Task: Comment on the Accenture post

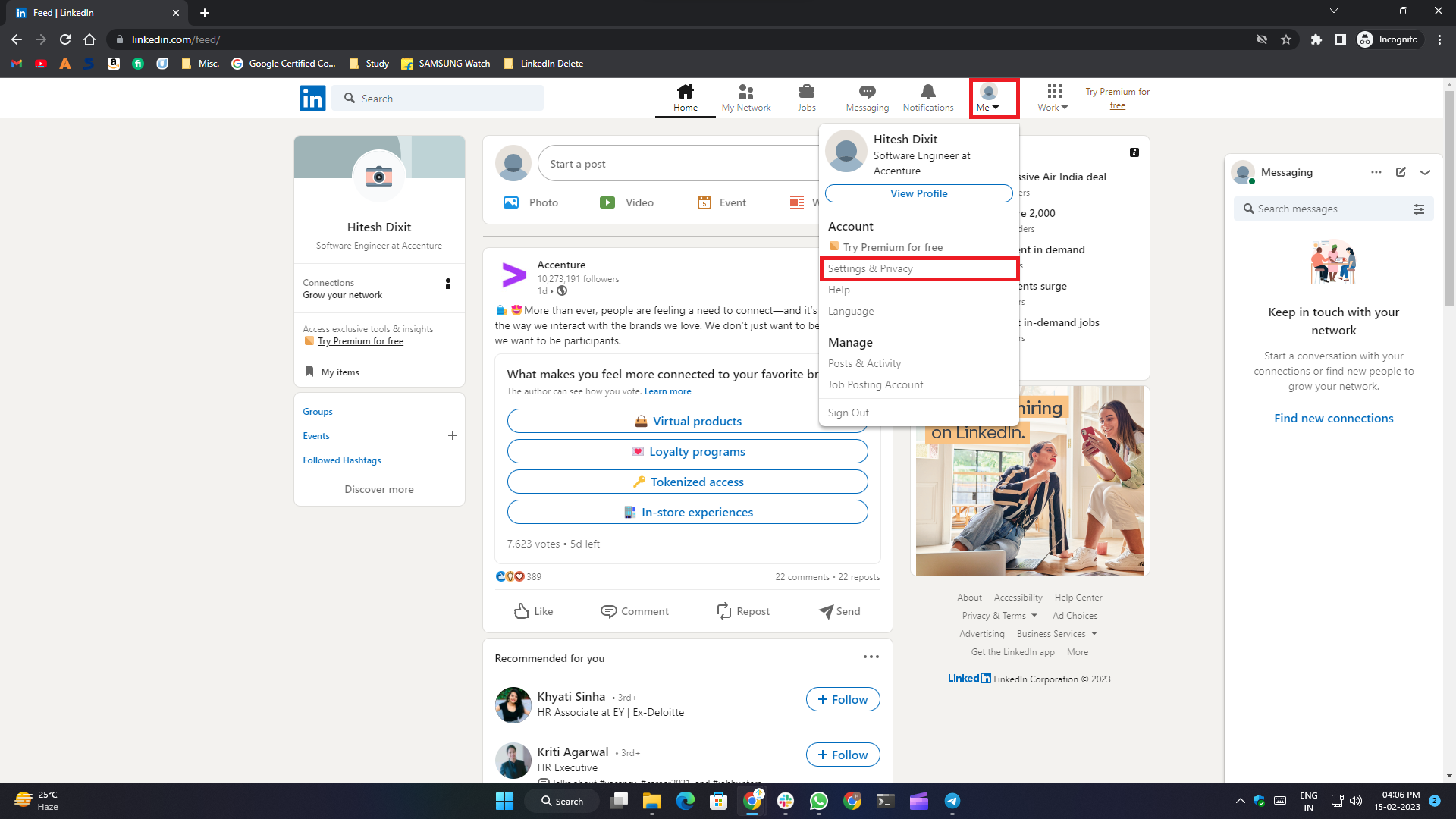Action: click(634, 611)
